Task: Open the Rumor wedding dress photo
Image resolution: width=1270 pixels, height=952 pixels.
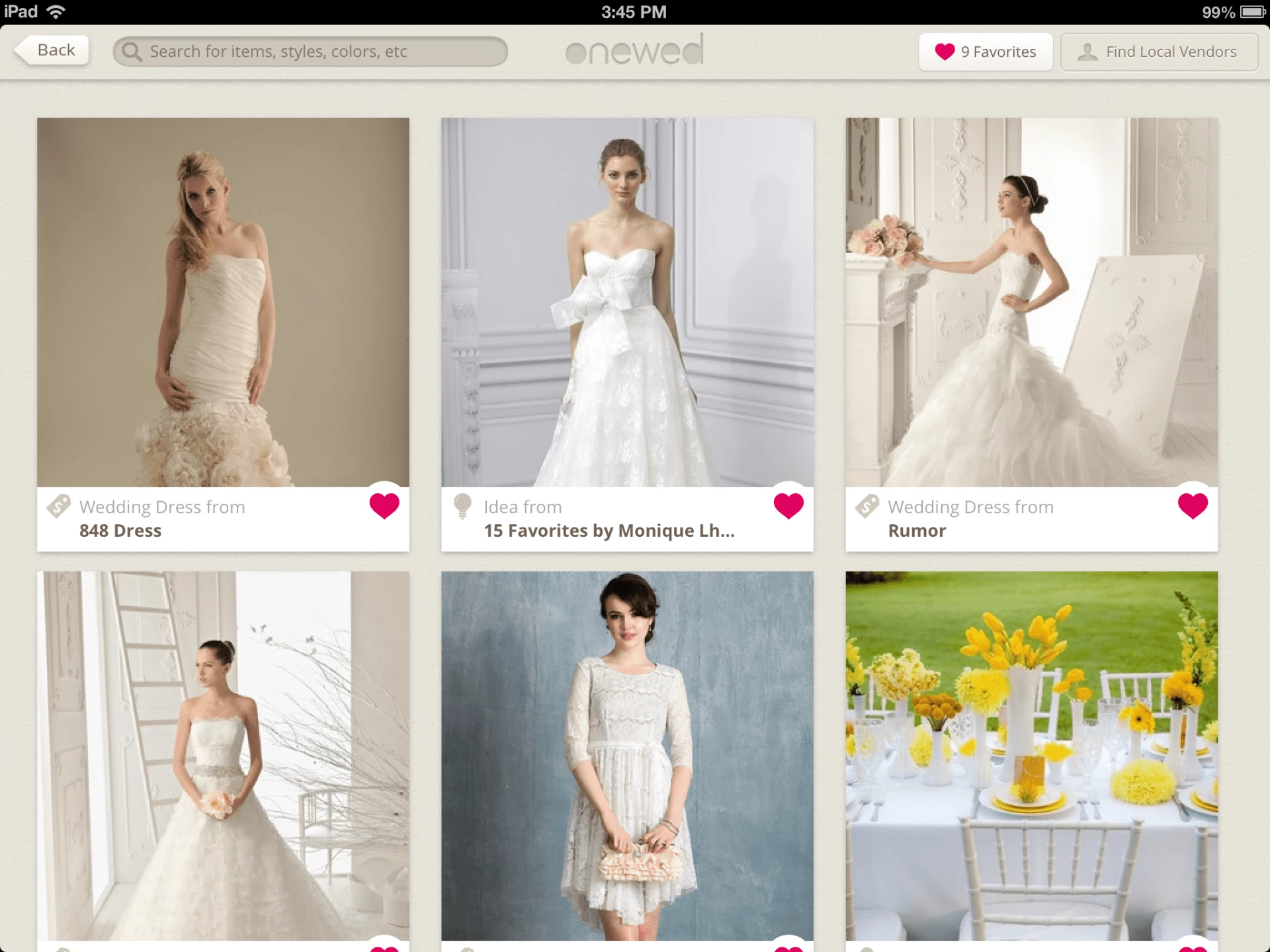Action: click(x=1031, y=302)
